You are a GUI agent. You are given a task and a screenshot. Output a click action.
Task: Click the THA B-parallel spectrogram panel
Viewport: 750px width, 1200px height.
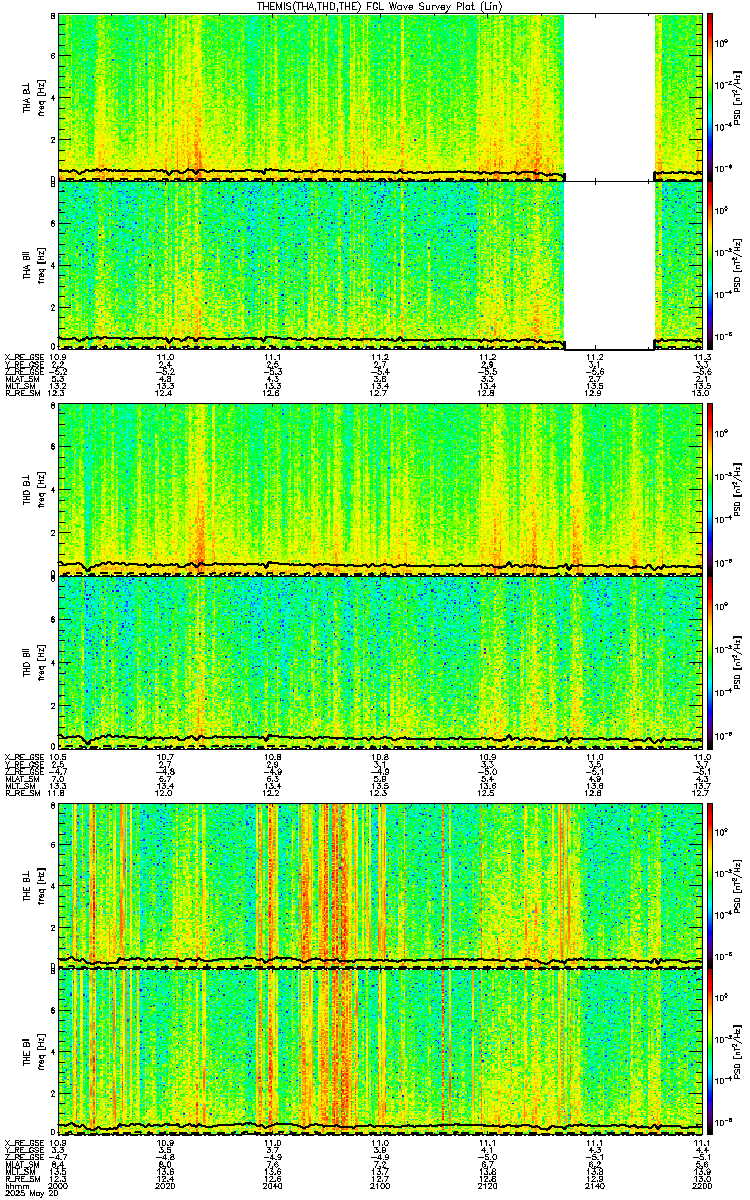(380, 265)
